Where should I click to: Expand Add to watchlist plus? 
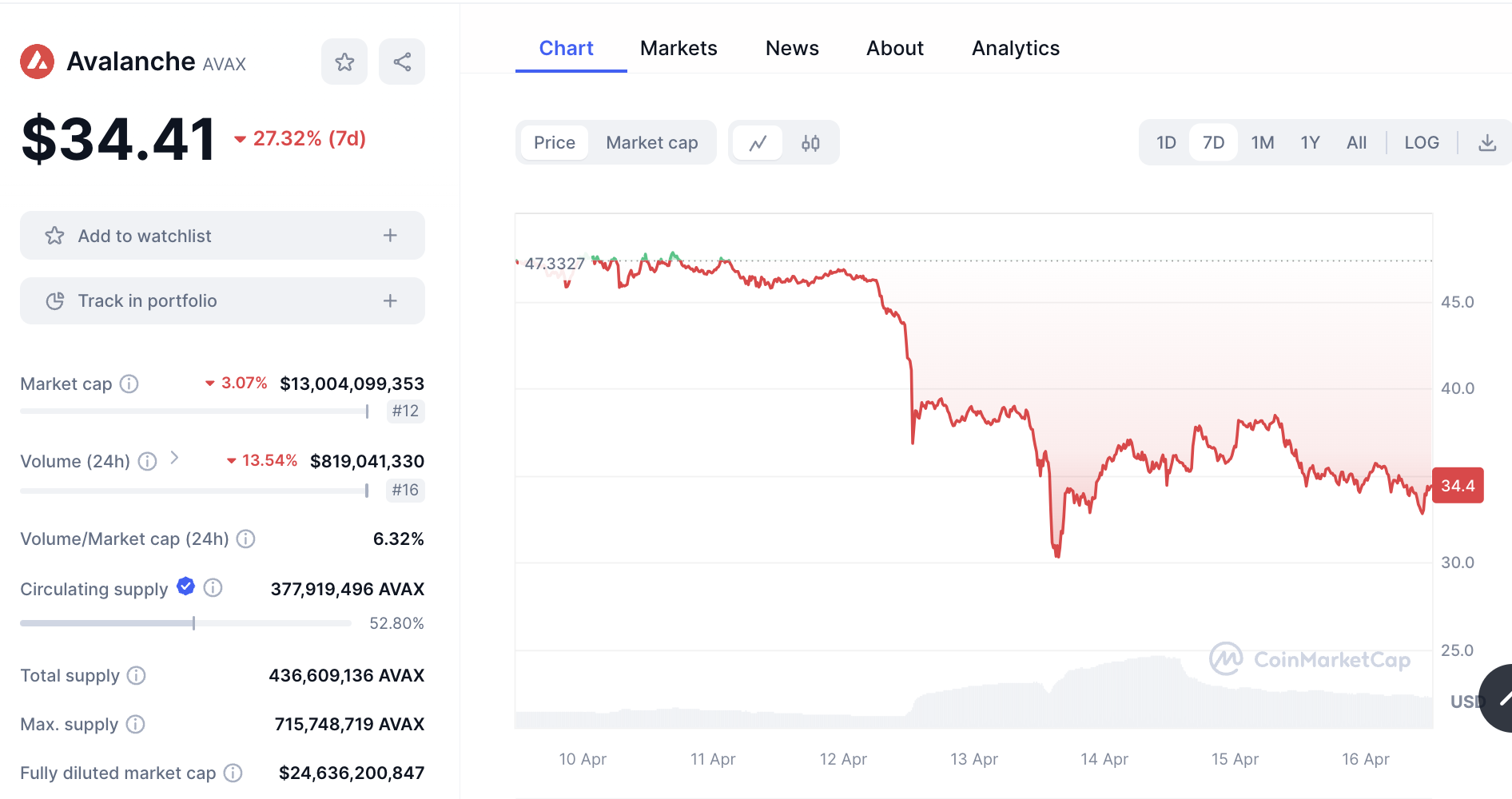coord(390,236)
